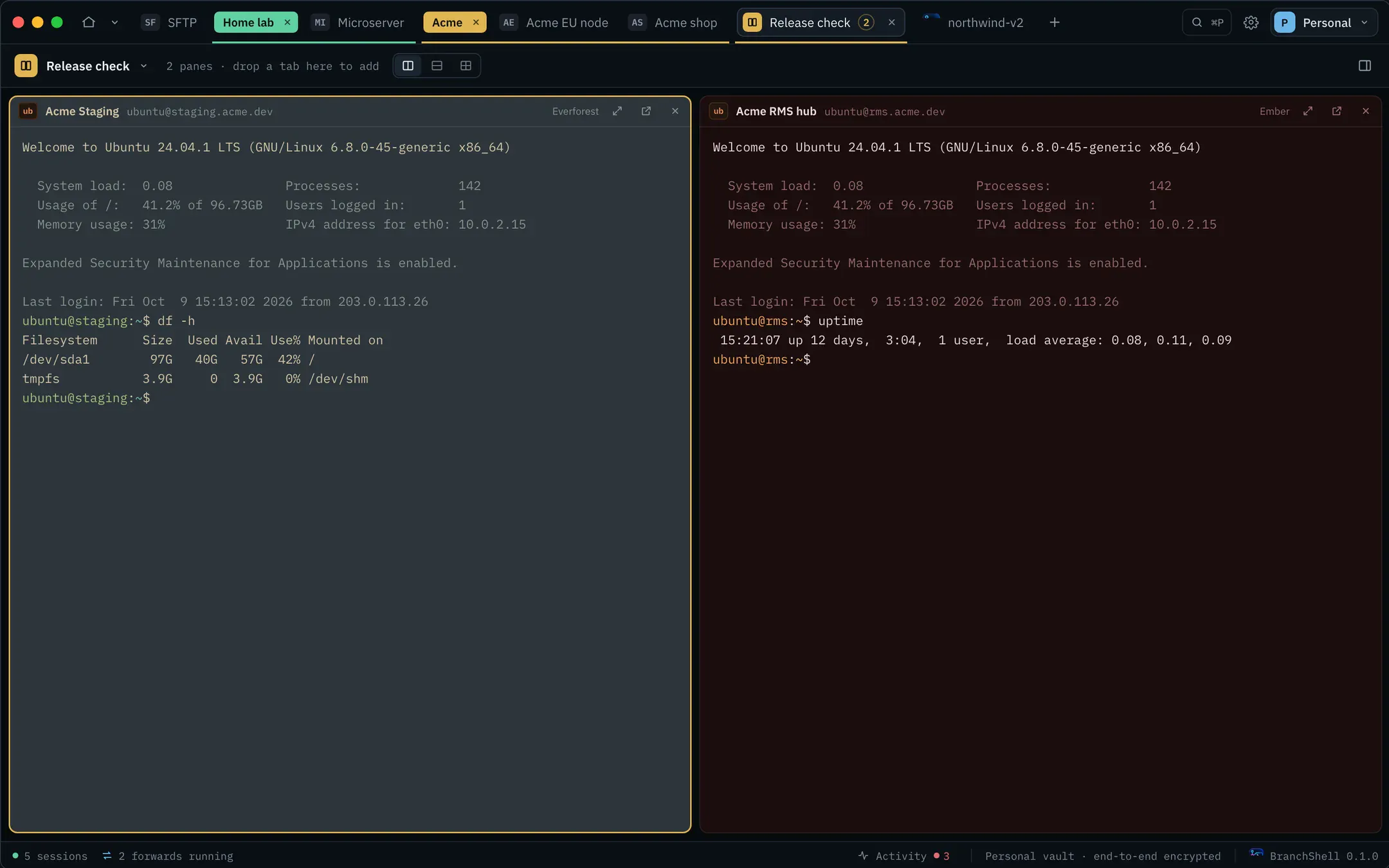Pop out Acme RMS hub pane
The height and width of the screenshot is (868, 1389).
pos(1337,111)
